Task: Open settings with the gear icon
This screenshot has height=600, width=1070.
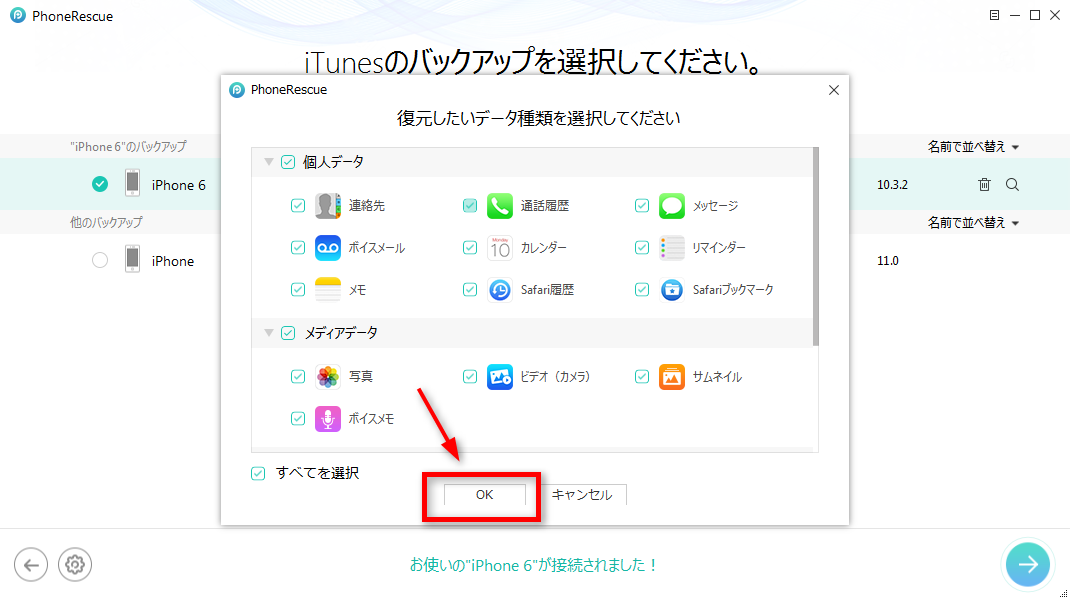Action: (74, 565)
